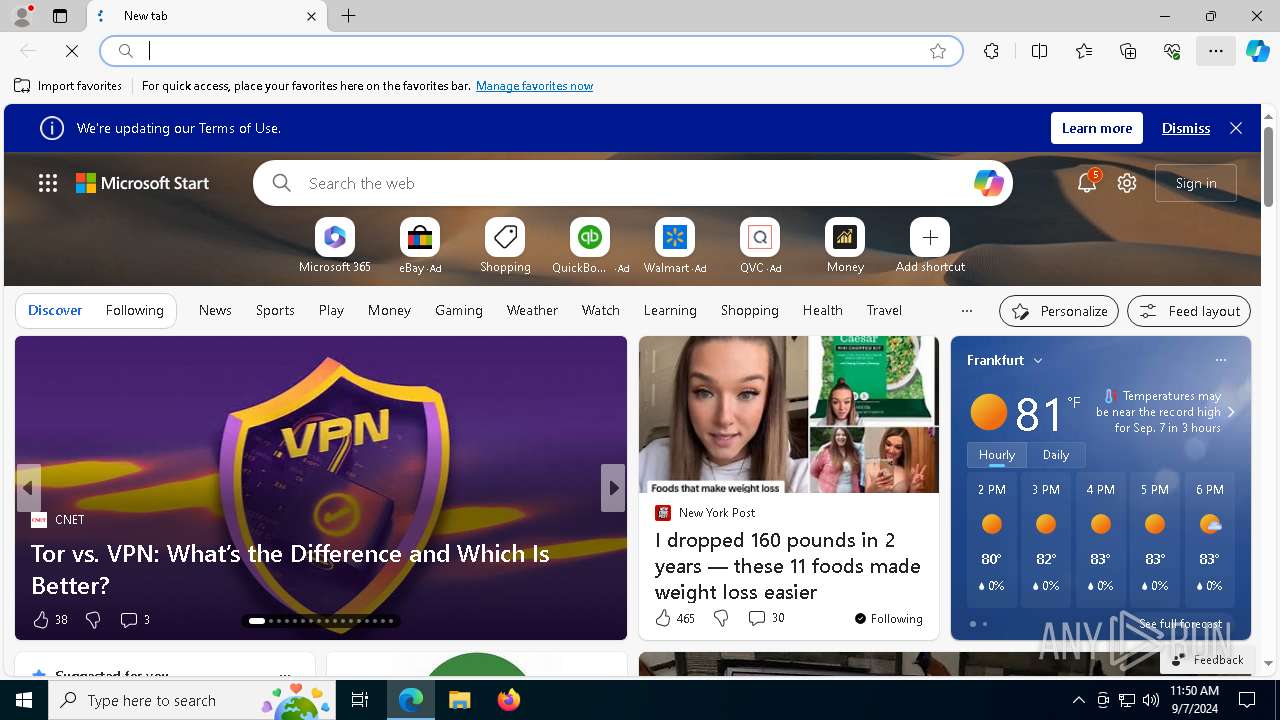Expand the Frankfurt location dropdown

click(x=1038, y=360)
